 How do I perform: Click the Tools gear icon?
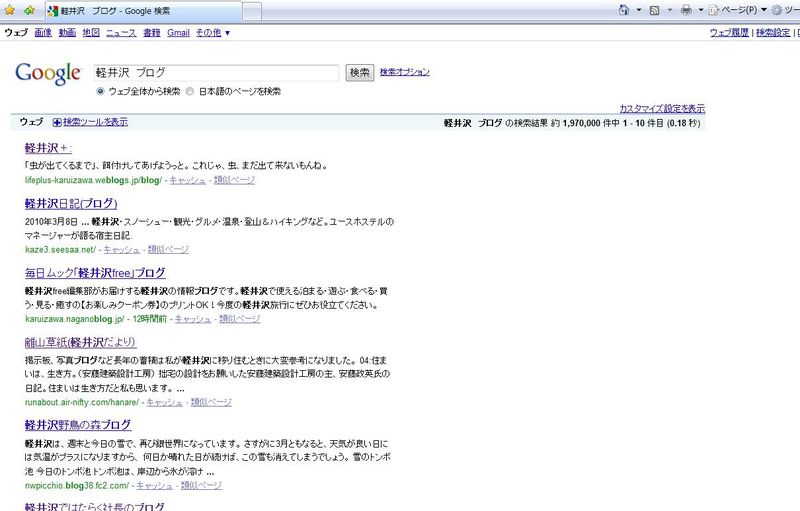click(777, 10)
